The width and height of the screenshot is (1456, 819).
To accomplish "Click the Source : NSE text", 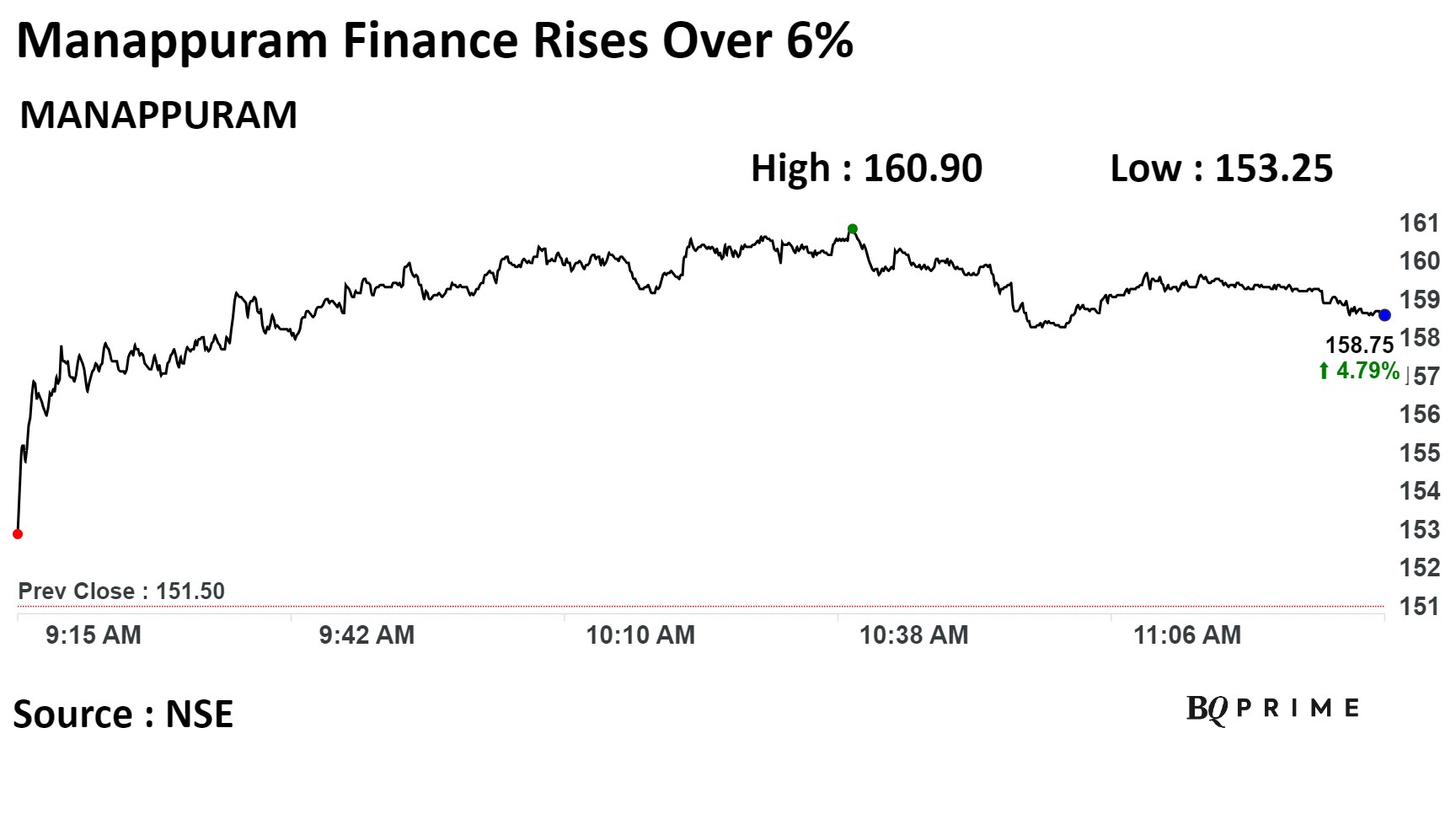I will tap(123, 714).
